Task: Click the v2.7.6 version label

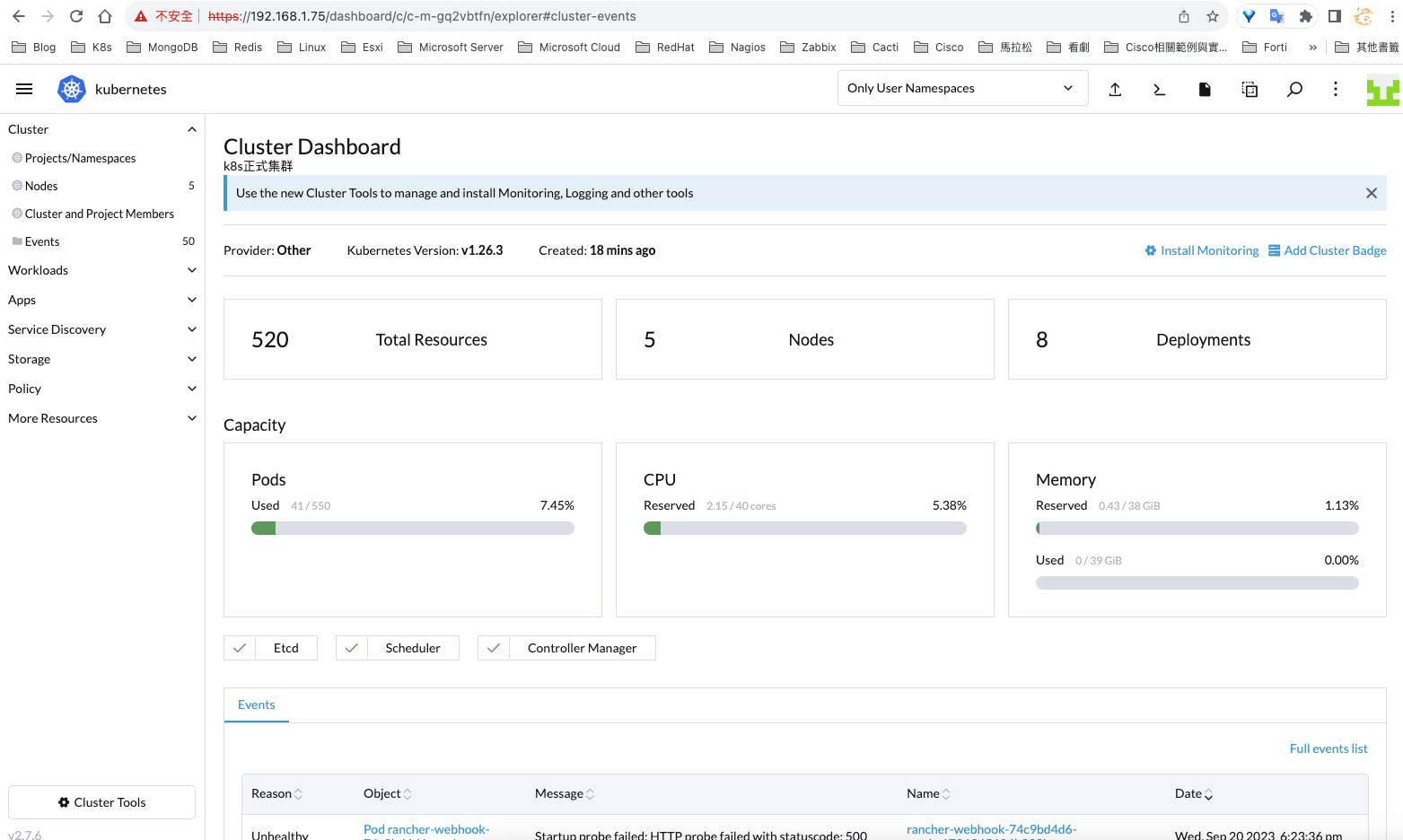Action: pos(25,834)
